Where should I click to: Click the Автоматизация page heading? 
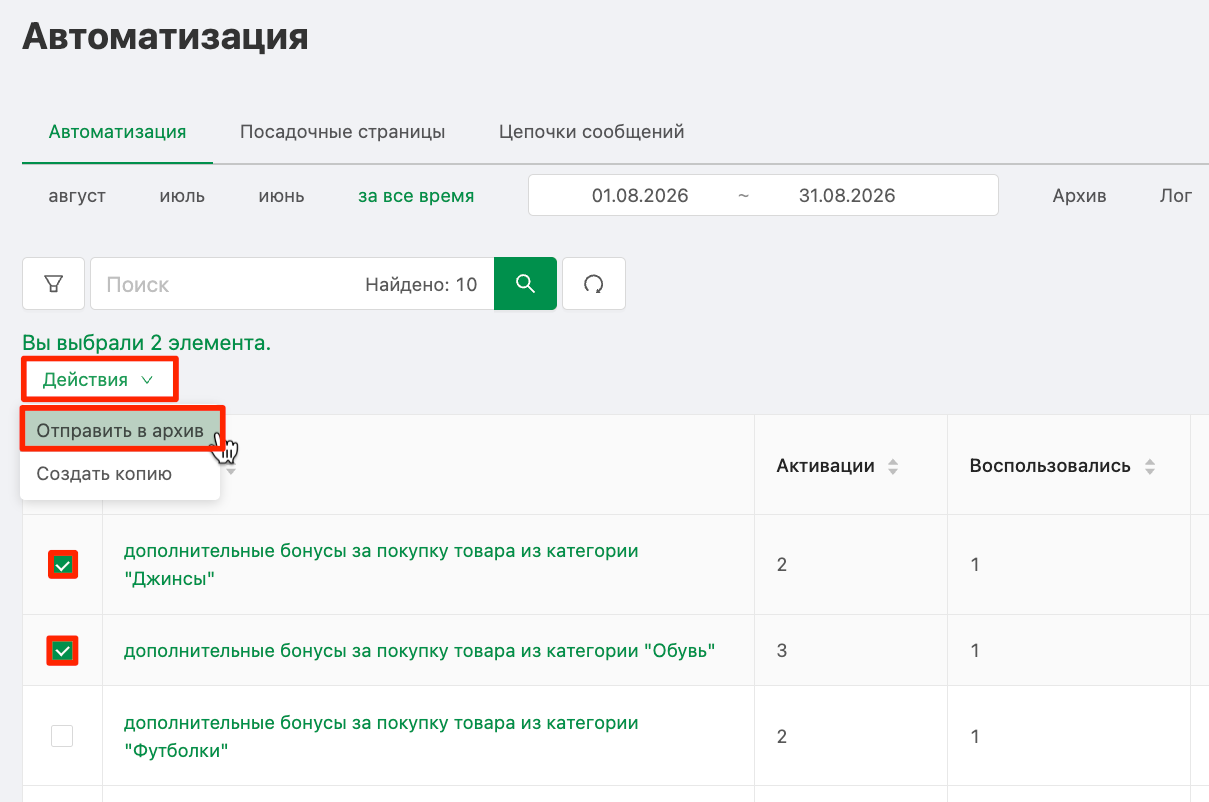[x=165, y=37]
